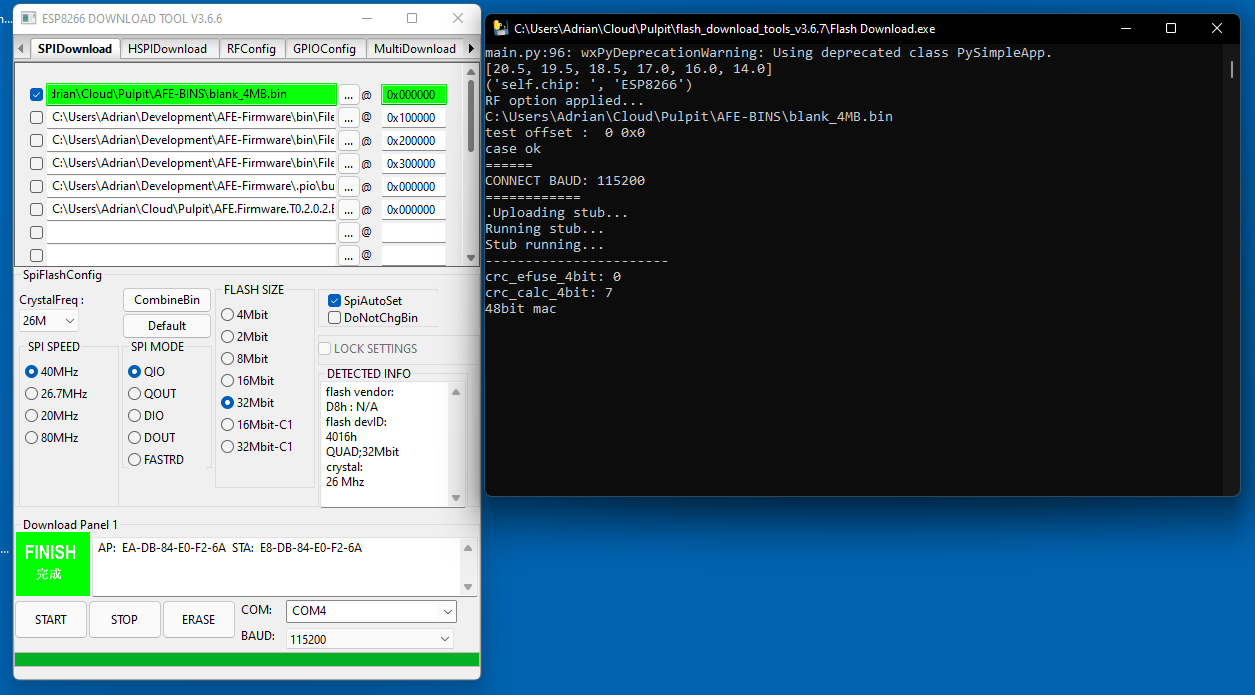Click the browse button for blank_4MB.bin row
1255x695 pixels.
pos(348,95)
